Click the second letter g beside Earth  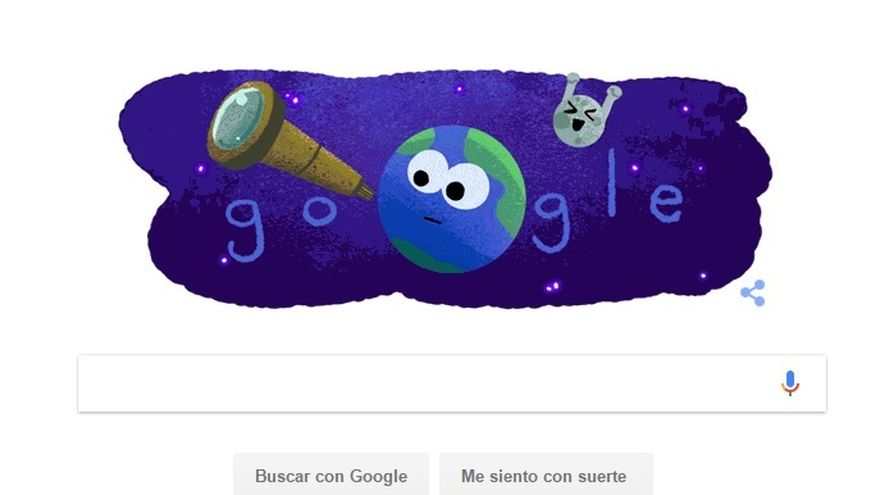(551, 222)
